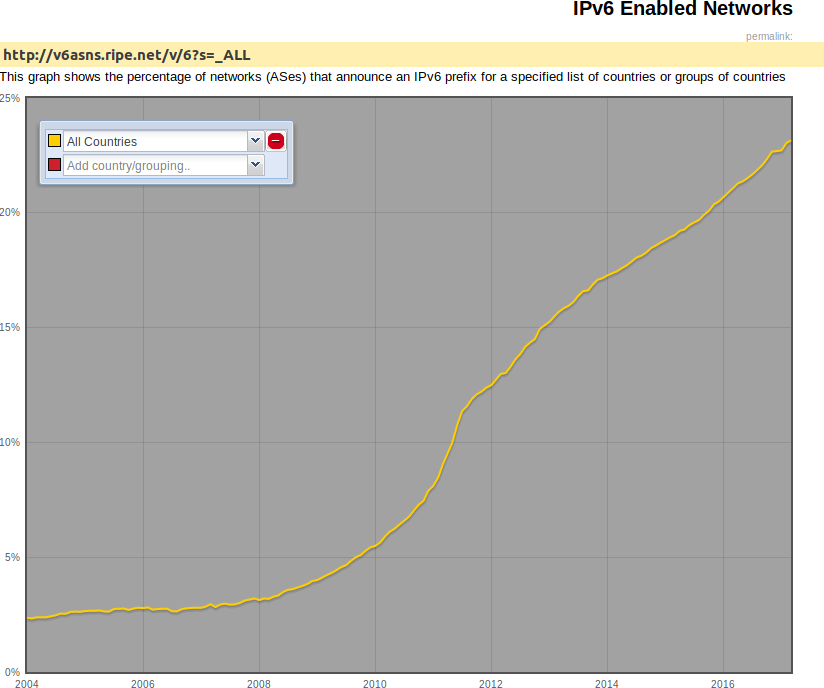The image size is (824, 688).
Task: Open the All Countries dropdown arrow
Action: click(x=255, y=141)
